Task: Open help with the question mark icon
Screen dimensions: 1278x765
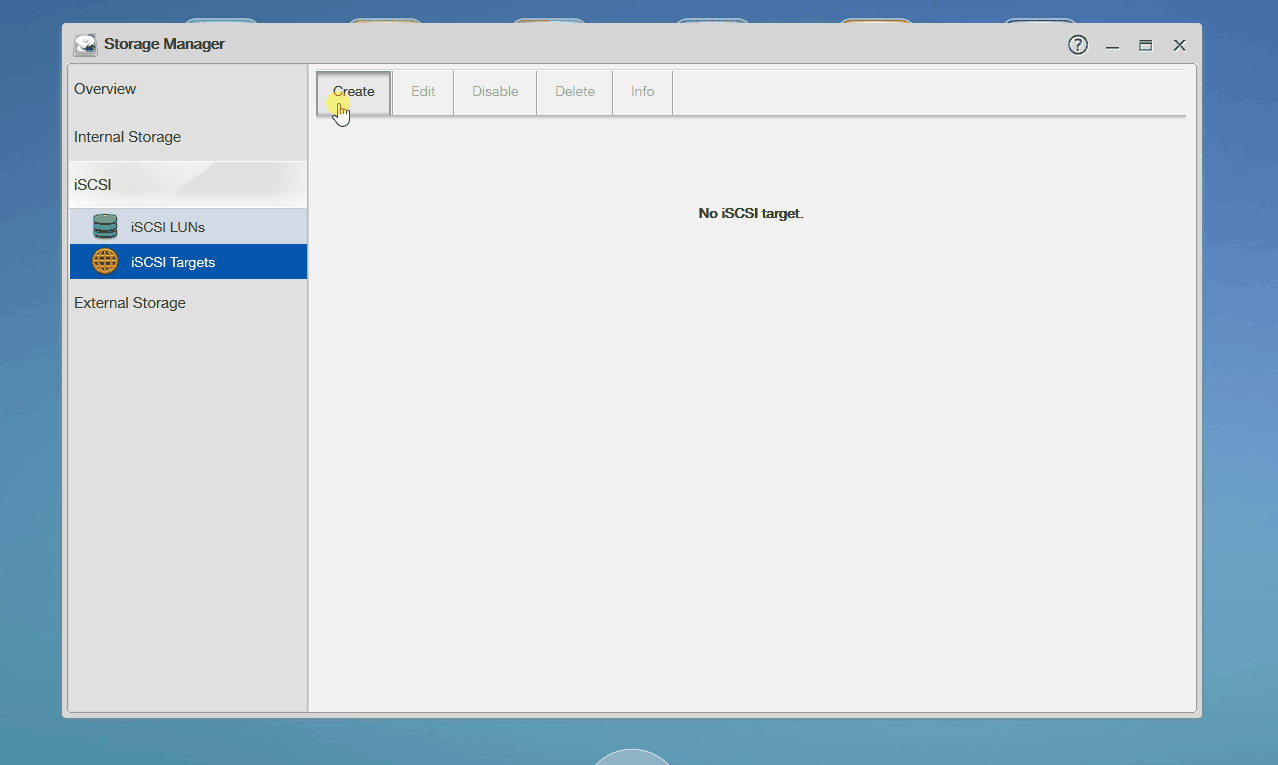Action: (1078, 45)
